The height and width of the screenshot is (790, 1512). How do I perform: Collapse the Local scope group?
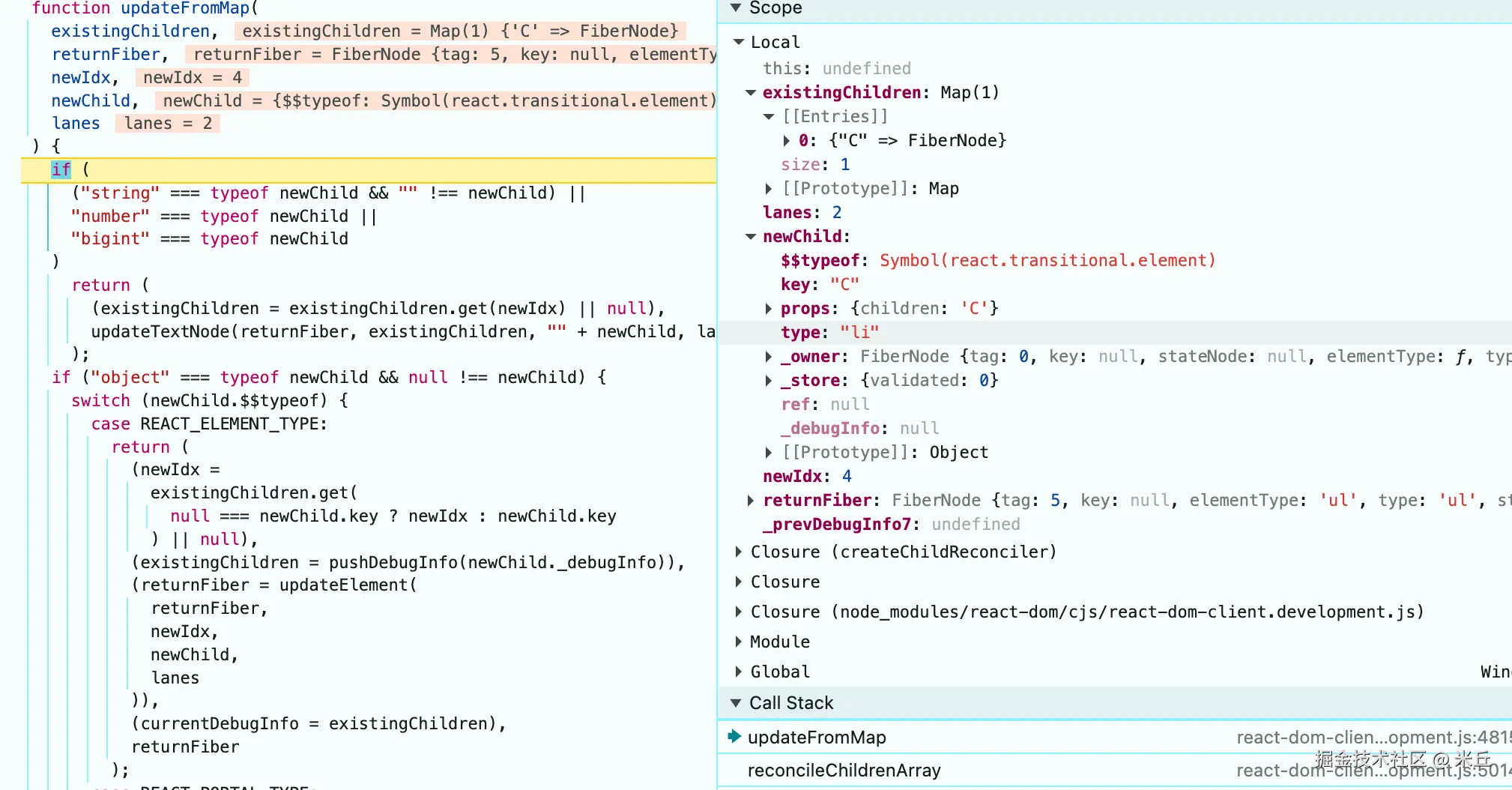pos(739,42)
